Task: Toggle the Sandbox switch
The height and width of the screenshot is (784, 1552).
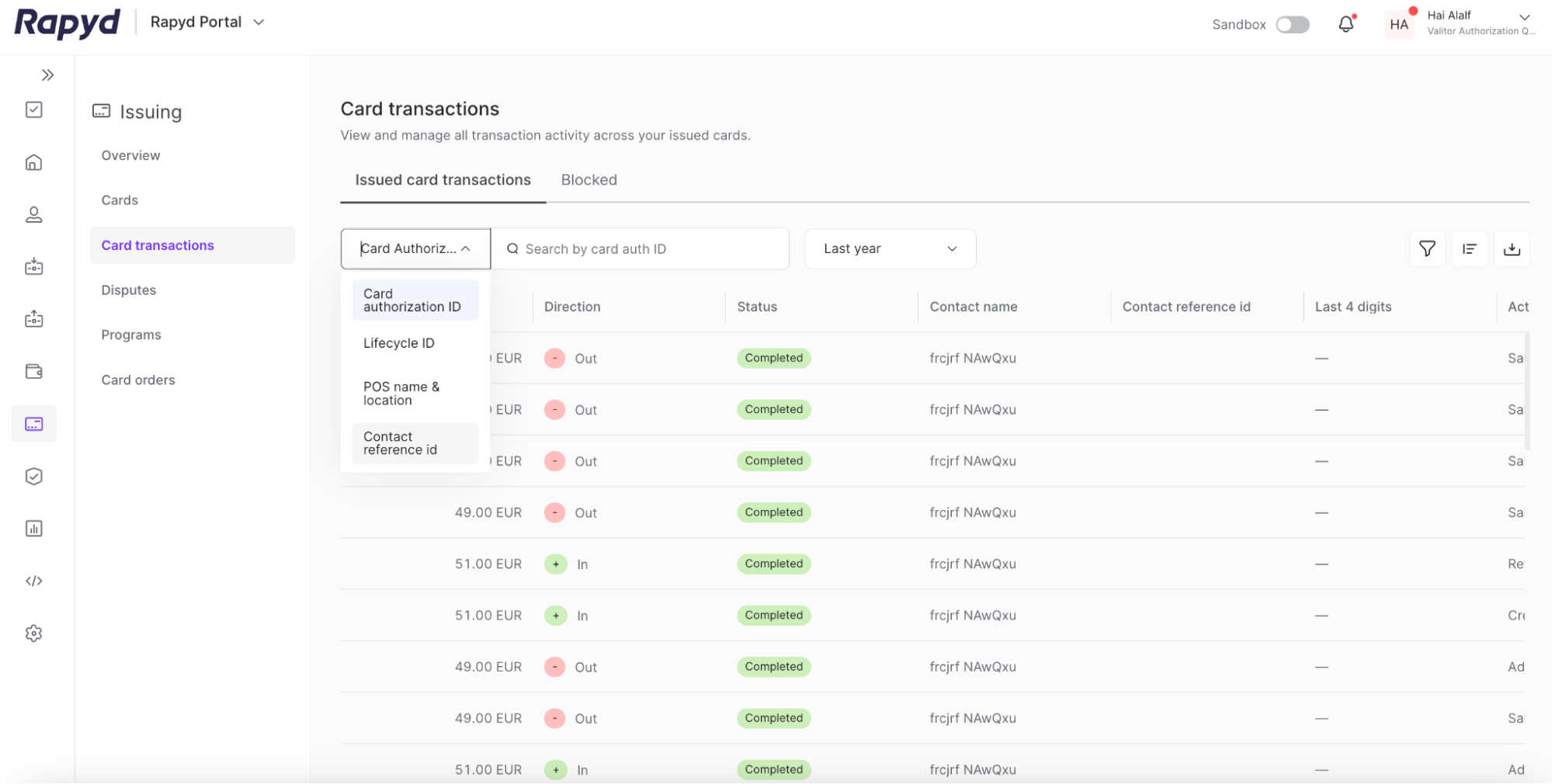Action: click(1292, 24)
